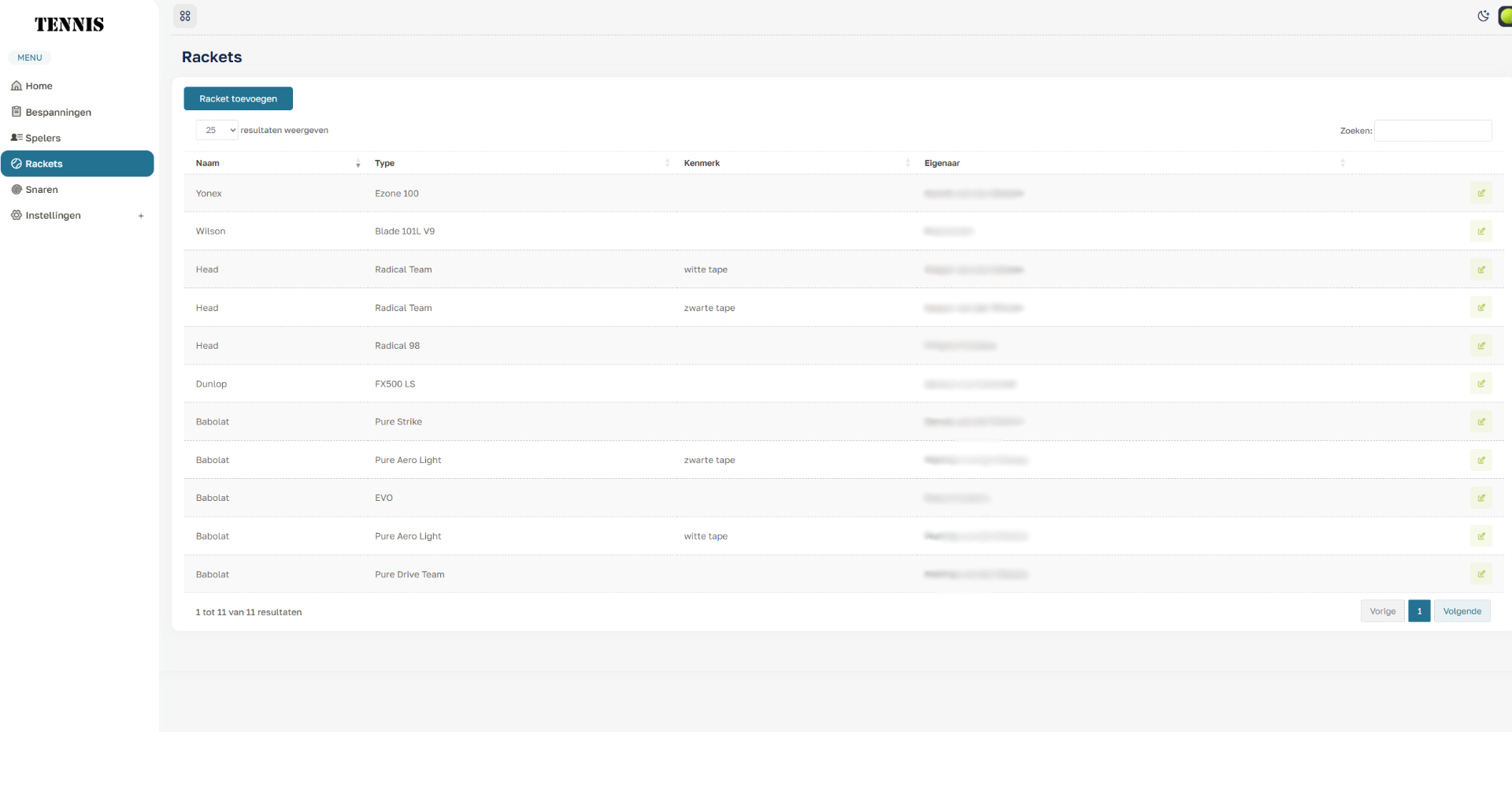
Task: Navigate to Spelers page
Action: (x=43, y=139)
